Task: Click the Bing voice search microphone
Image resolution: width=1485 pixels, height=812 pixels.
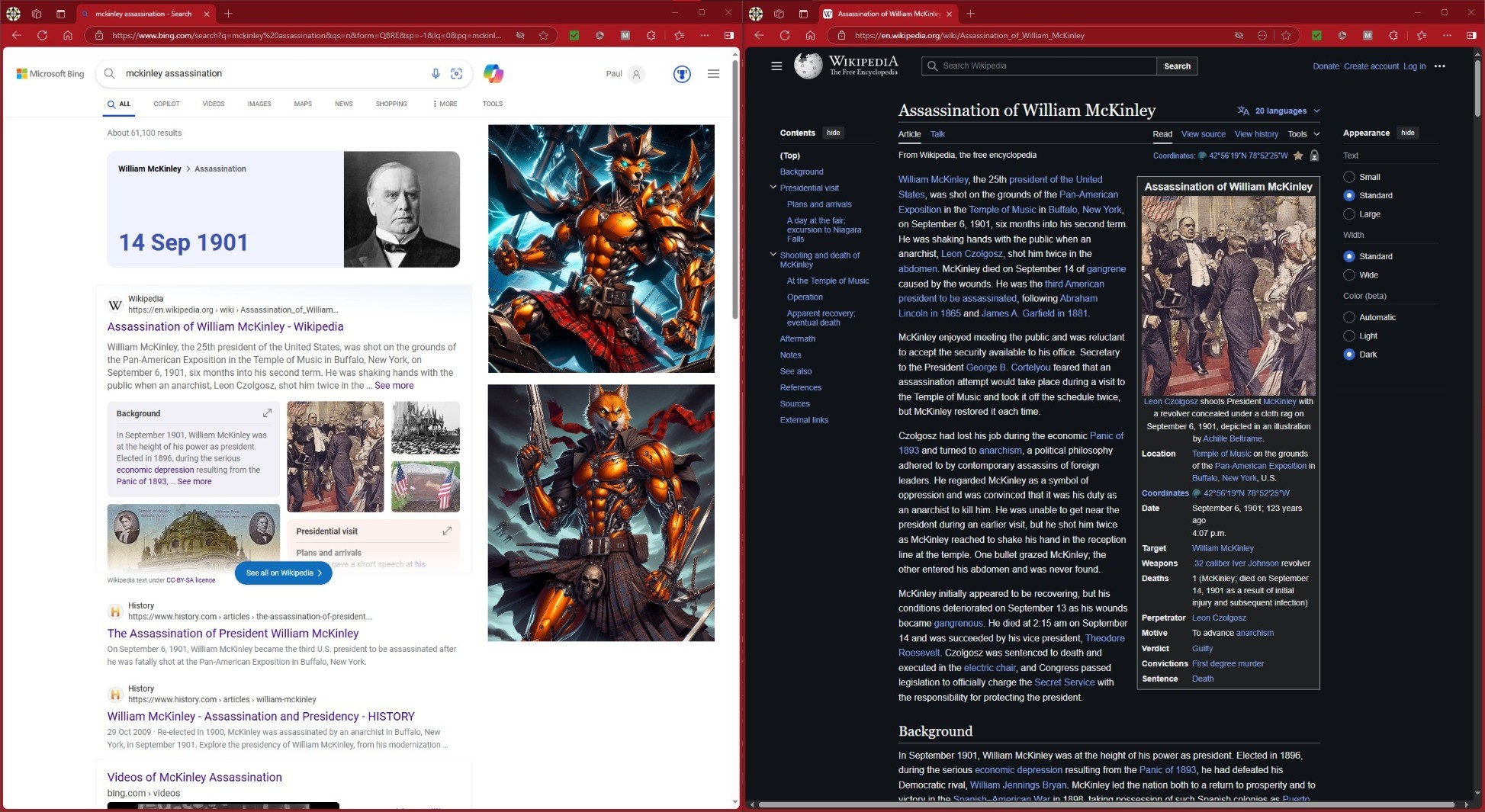Action: 436,73
